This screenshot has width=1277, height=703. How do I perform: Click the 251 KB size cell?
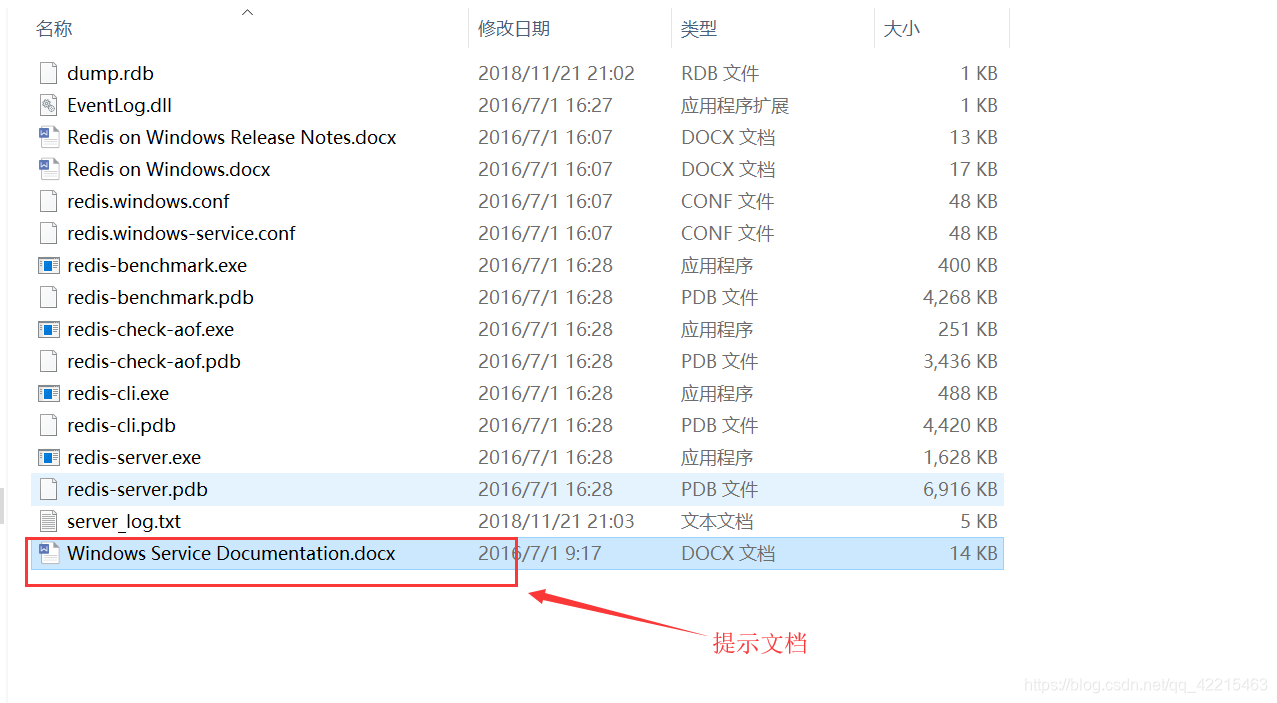pyautogui.click(x=968, y=329)
